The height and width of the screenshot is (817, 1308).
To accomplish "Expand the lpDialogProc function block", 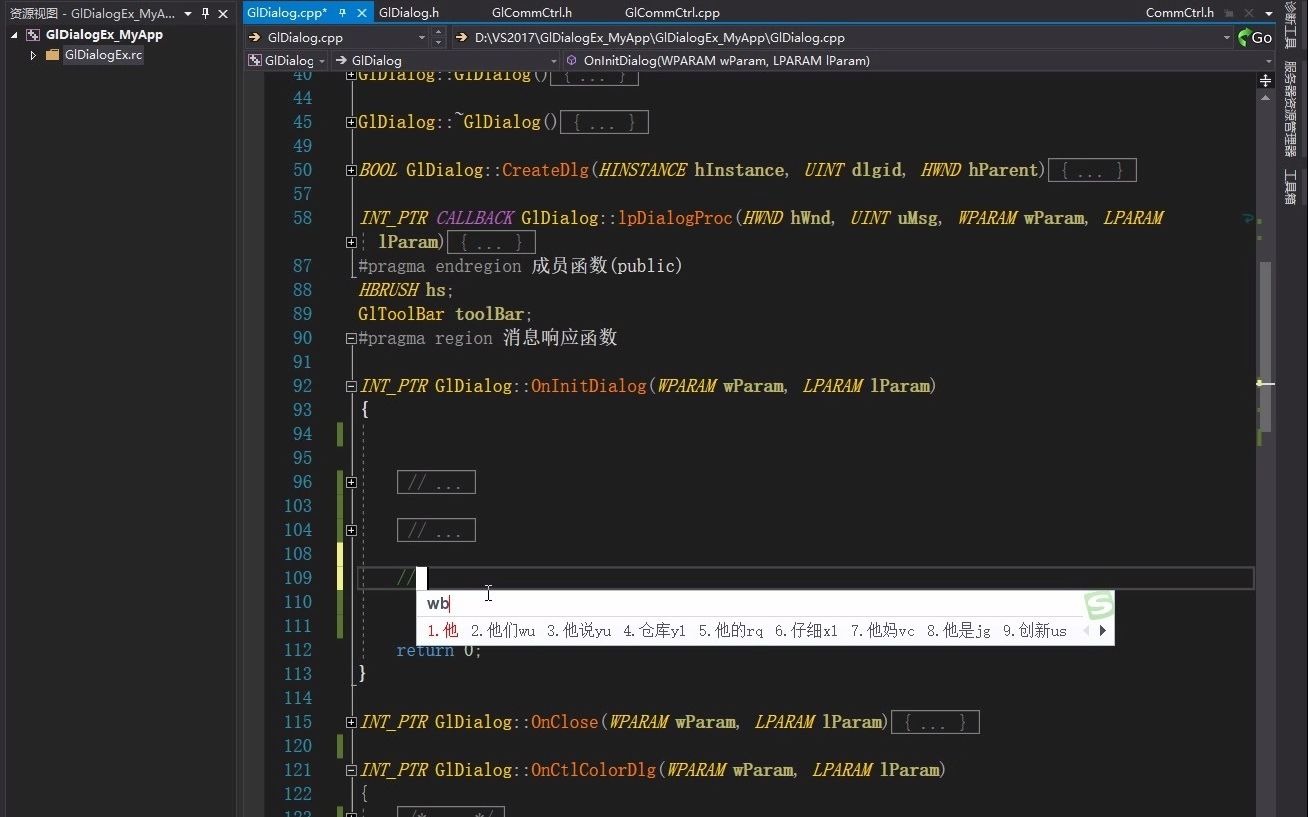I will pyautogui.click(x=351, y=242).
